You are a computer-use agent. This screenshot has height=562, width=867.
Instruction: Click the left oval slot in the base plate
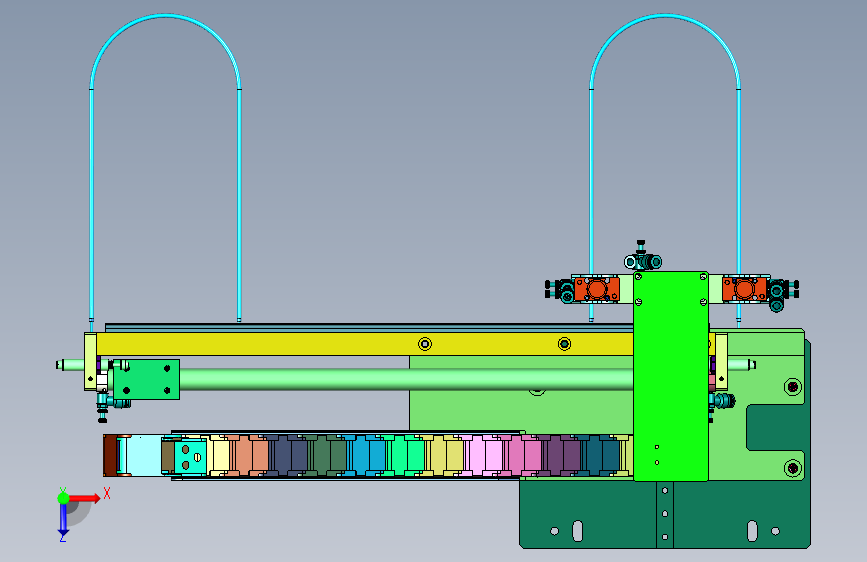(577, 531)
